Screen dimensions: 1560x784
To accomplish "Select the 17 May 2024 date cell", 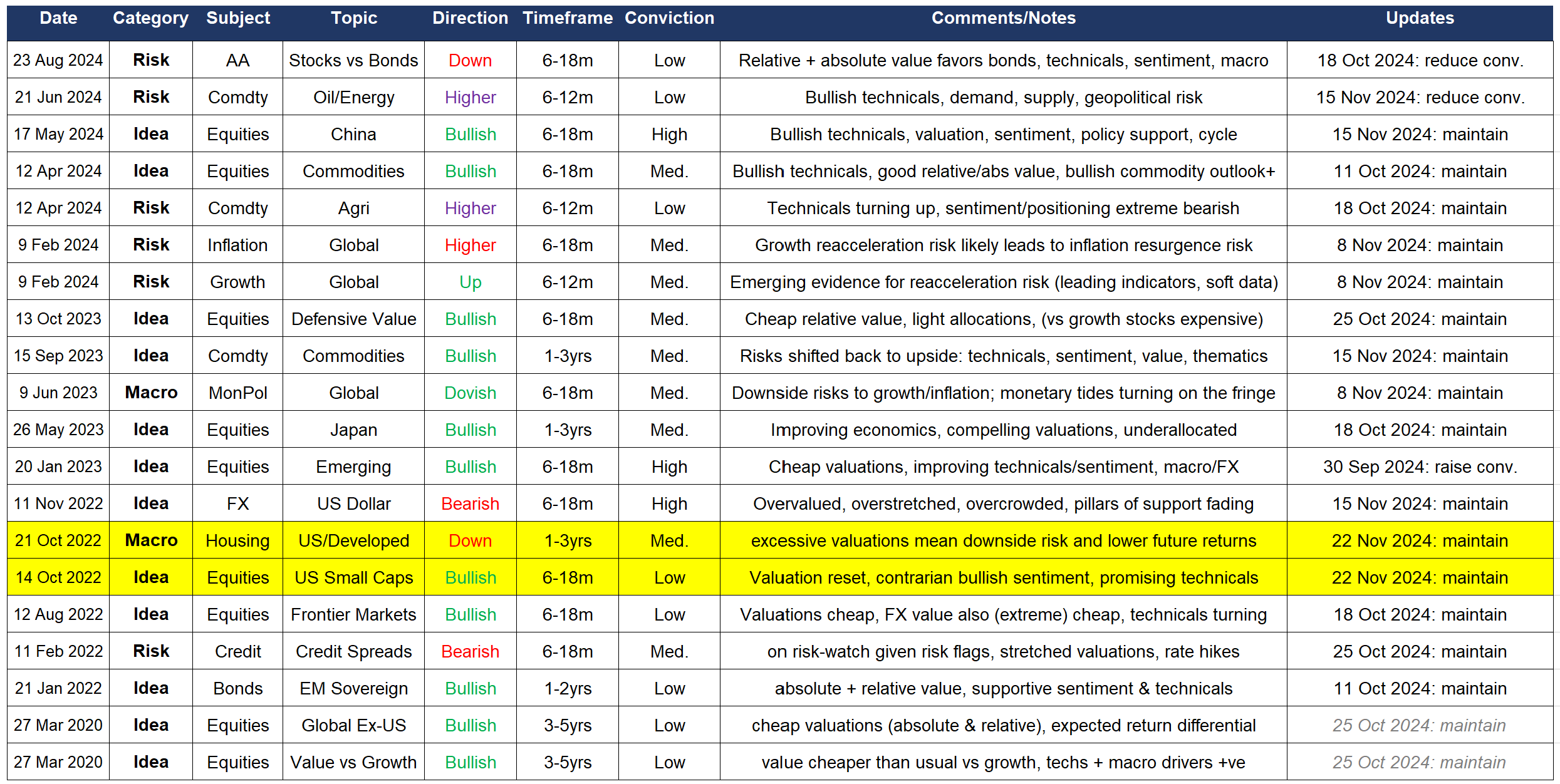I will point(58,135).
